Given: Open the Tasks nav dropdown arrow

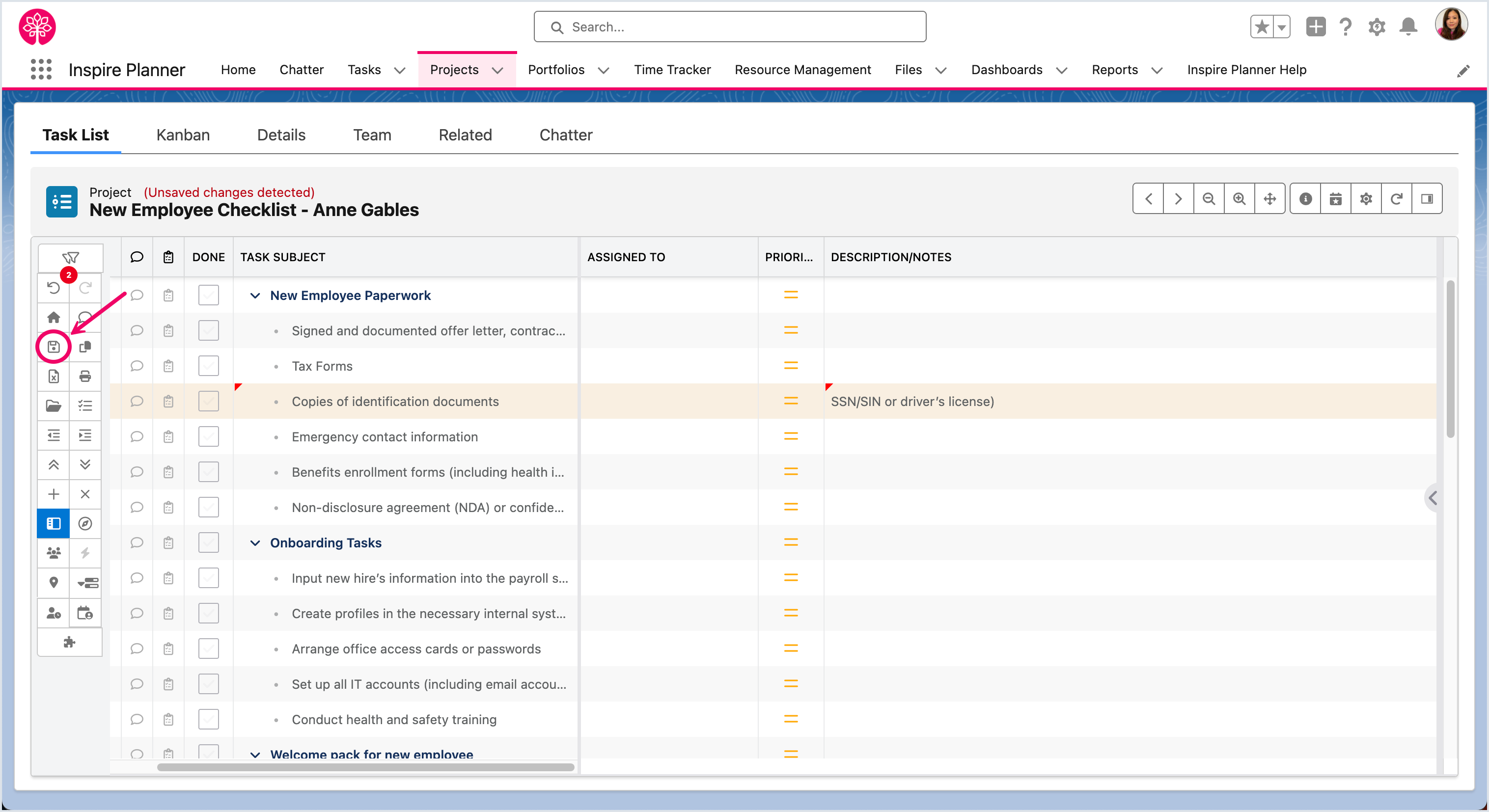Looking at the screenshot, I should point(399,71).
